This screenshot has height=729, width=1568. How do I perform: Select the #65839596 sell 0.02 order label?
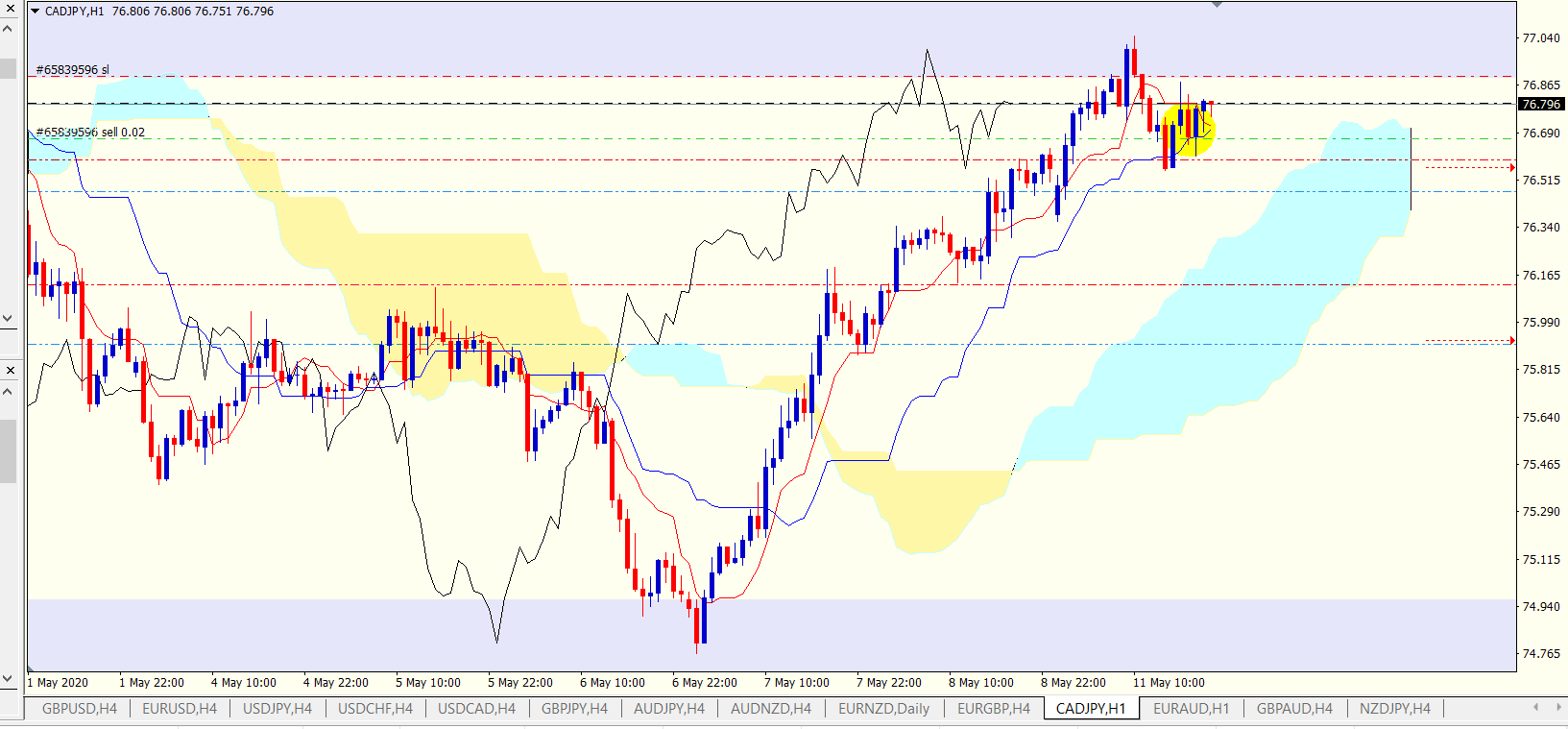point(91,133)
